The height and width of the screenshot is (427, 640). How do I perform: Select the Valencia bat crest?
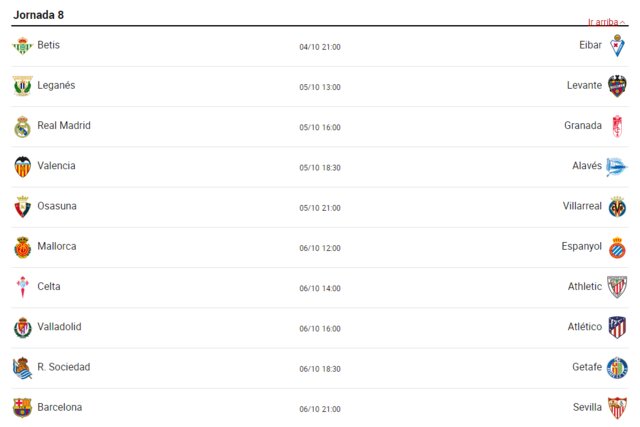click(22, 167)
